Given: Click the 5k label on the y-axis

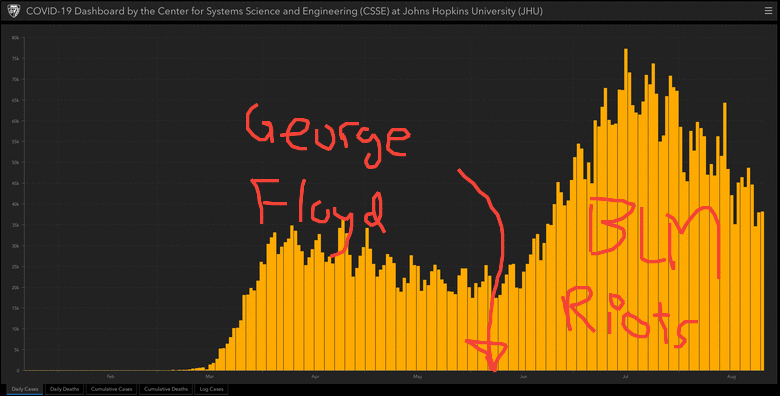Looking at the screenshot, I should point(16,350).
